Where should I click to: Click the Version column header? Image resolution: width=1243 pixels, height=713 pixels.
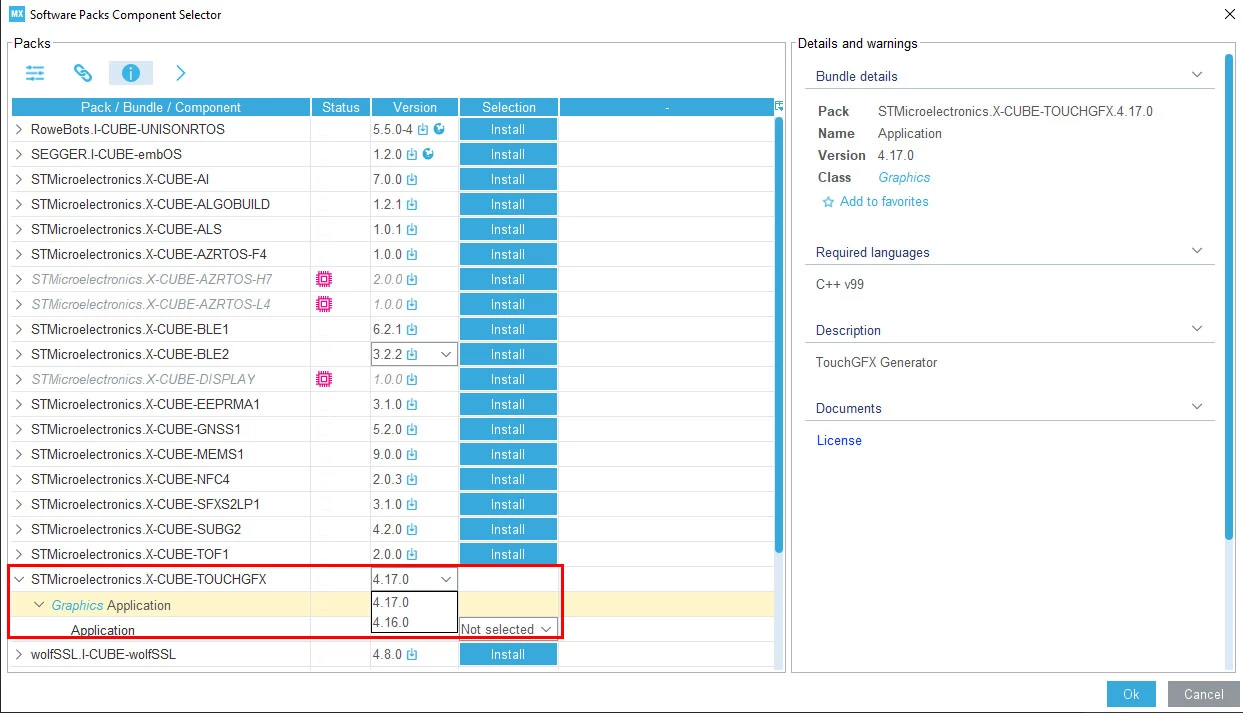click(415, 107)
